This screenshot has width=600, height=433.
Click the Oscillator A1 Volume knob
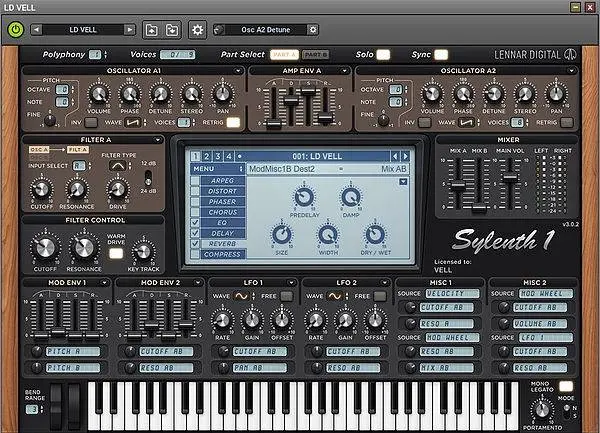pos(99,94)
